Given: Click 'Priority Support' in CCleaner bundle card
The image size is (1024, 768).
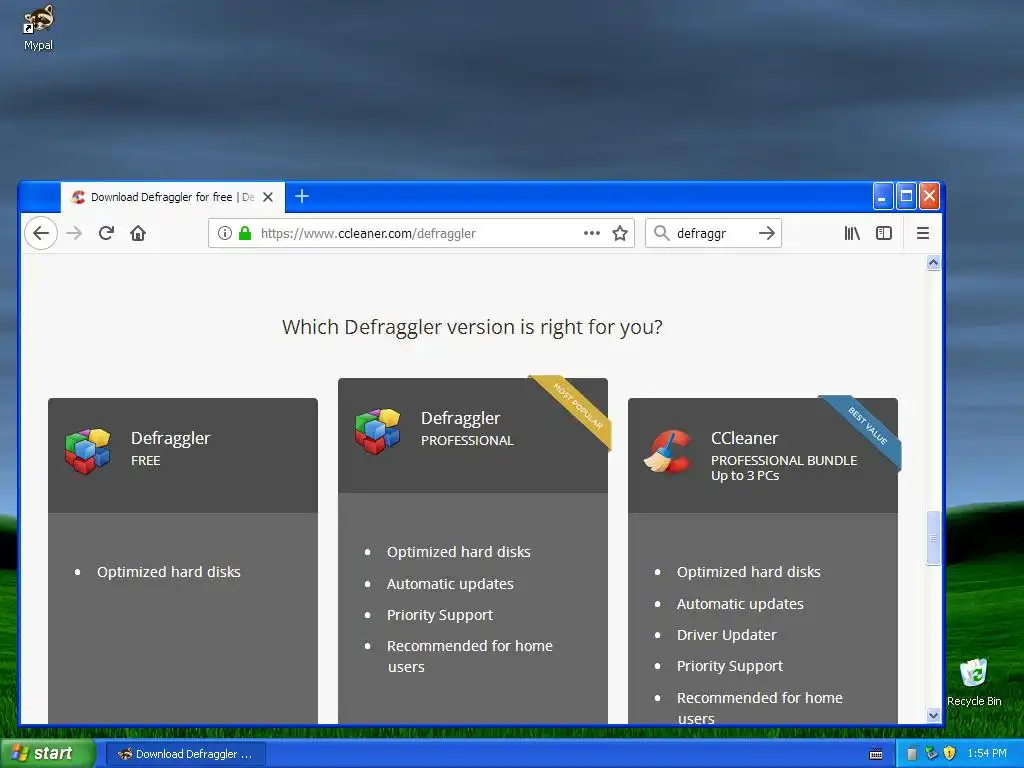Looking at the screenshot, I should tap(729, 666).
